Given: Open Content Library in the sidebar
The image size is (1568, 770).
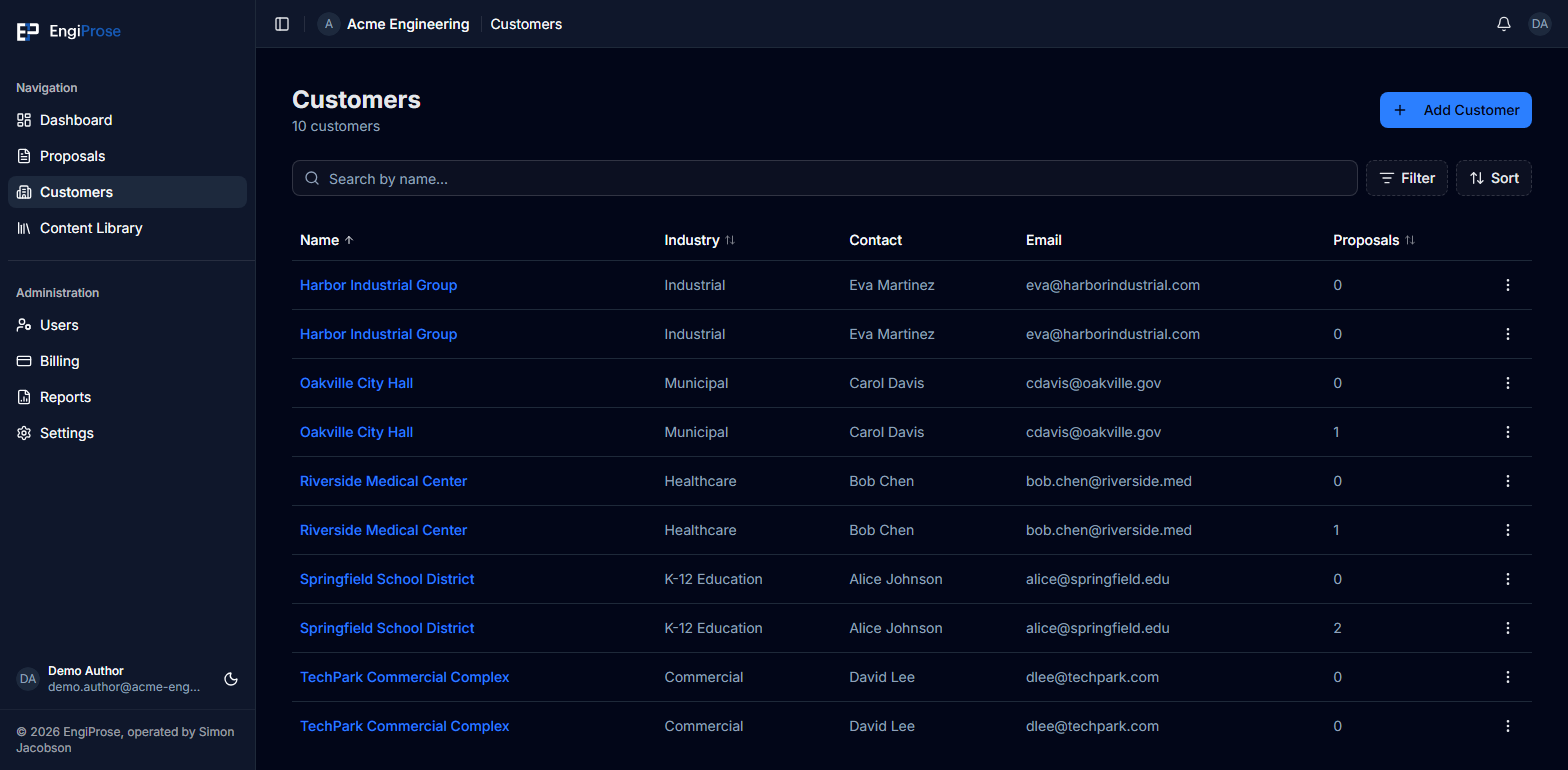Looking at the screenshot, I should [127, 228].
